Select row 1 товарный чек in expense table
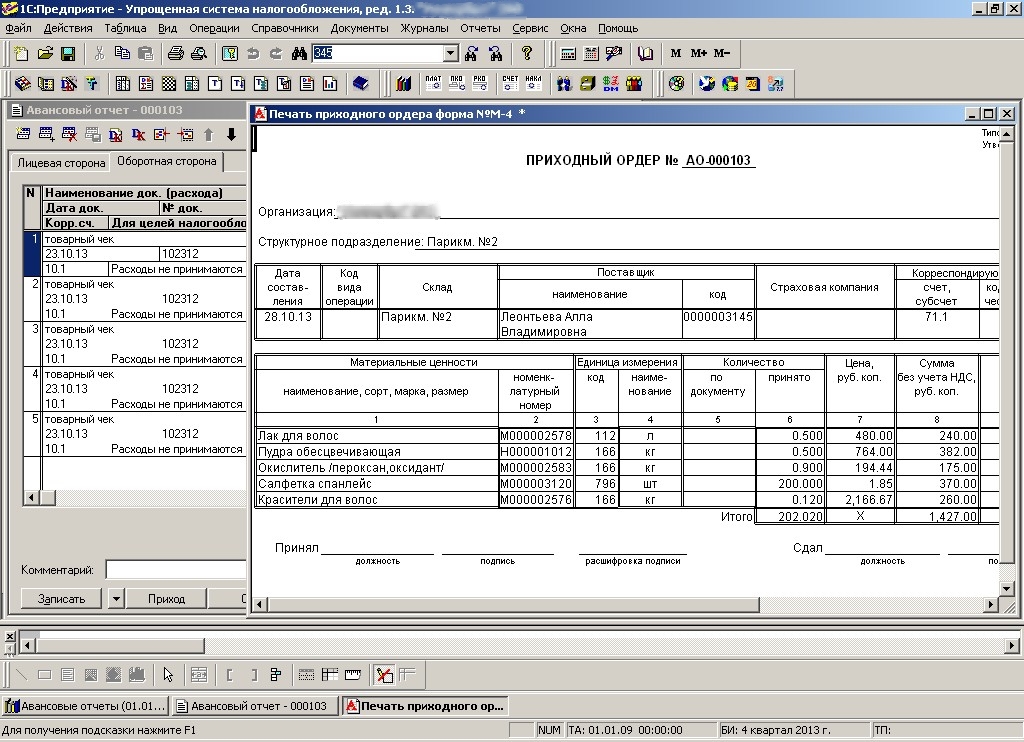Viewport: 1024px width, 742px height. pos(135,254)
